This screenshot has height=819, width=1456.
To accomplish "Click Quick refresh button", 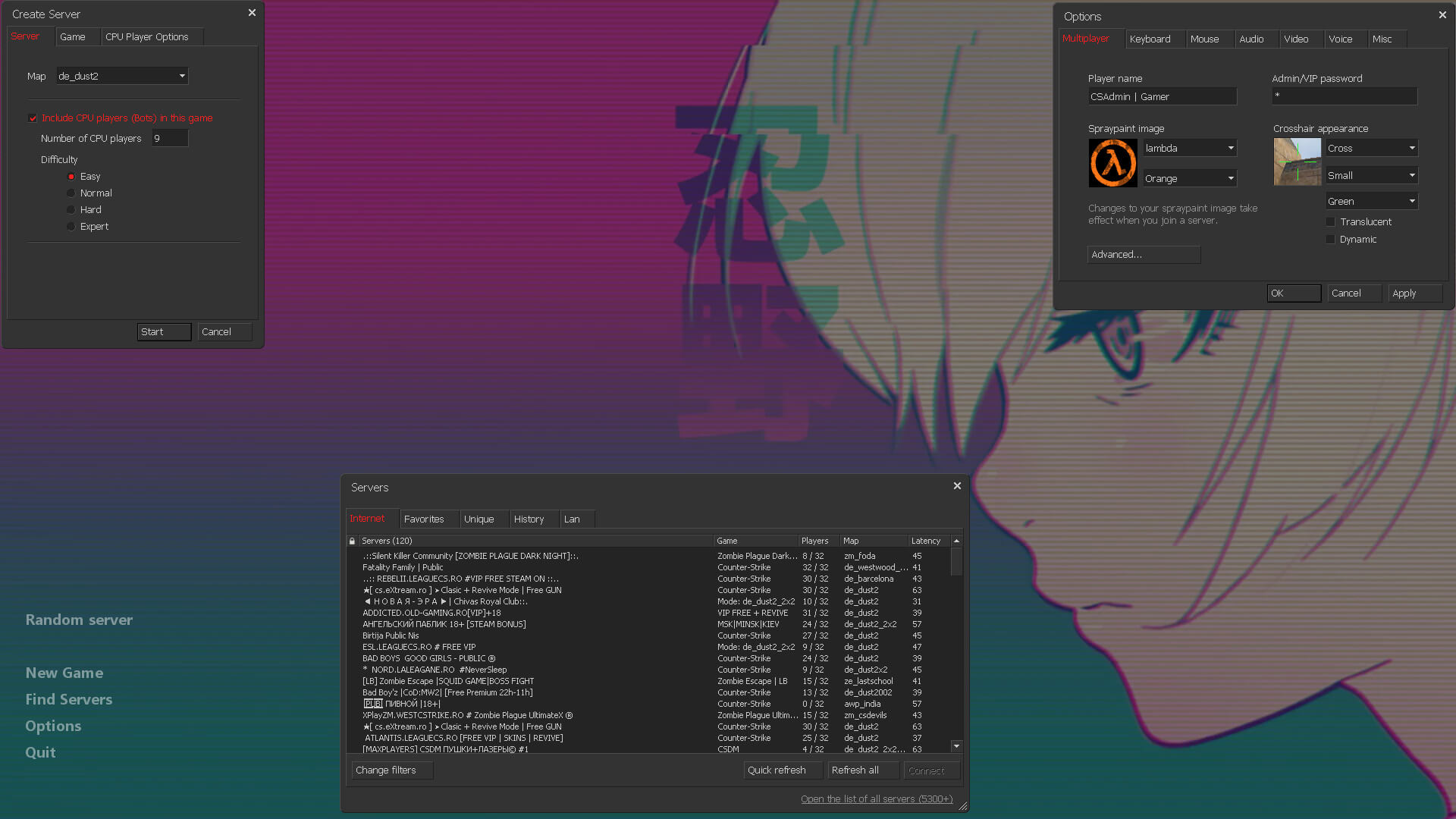I will tap(783, 770).
